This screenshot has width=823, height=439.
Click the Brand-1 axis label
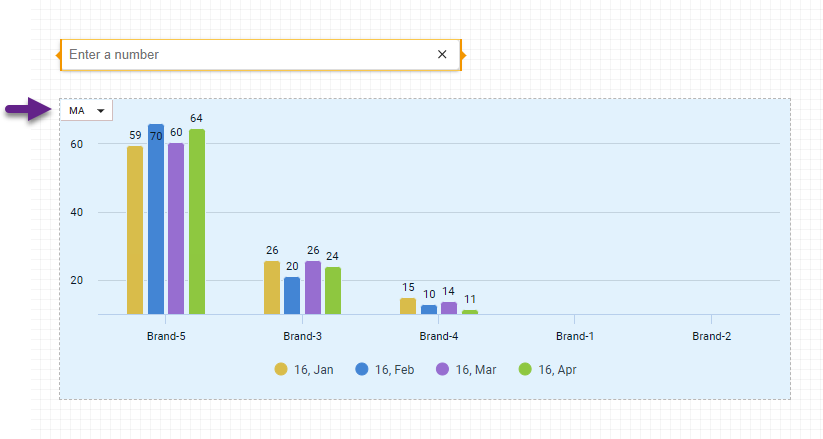point(575,337)
